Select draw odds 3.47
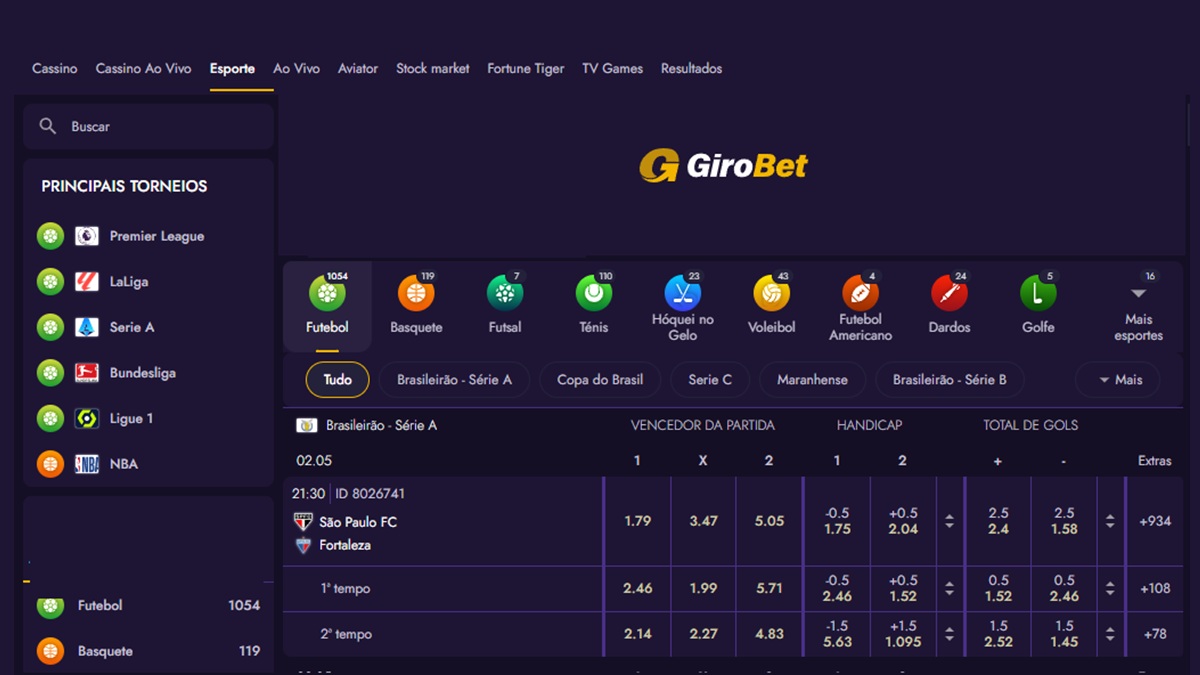This screenshot has width=1200, height=675. [703, 521]
